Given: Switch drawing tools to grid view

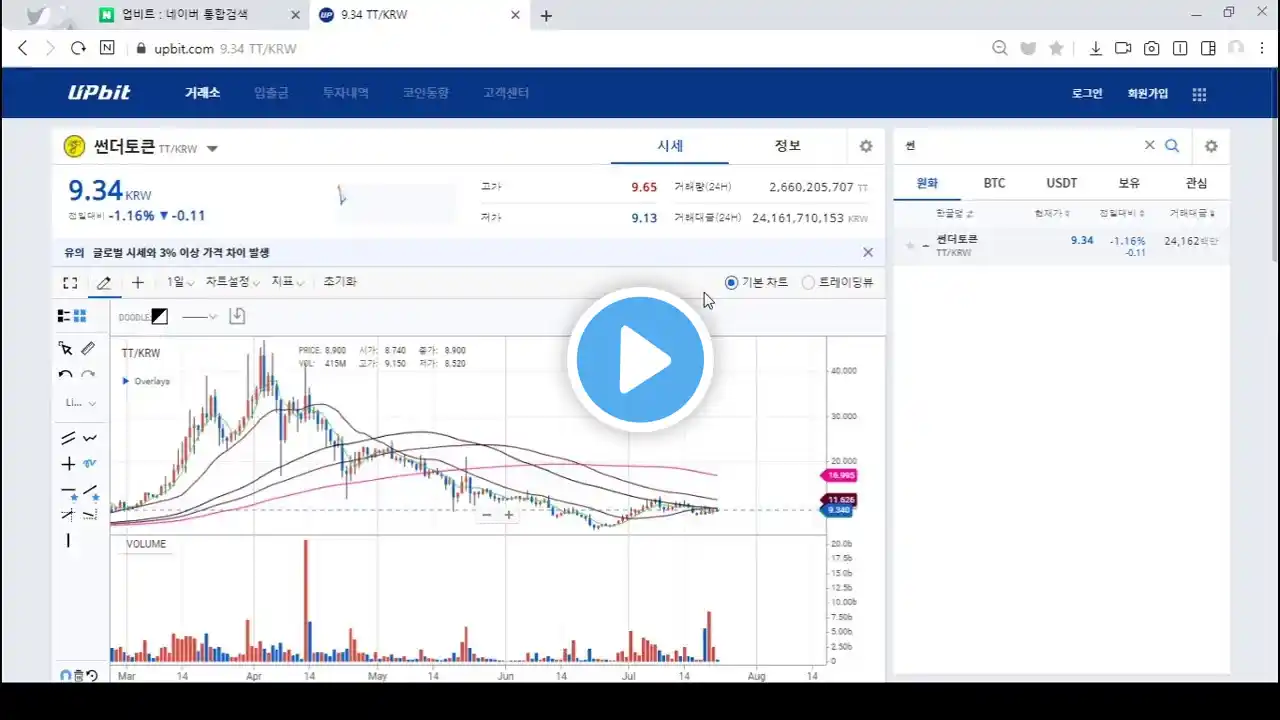Looking at the screenshot, I should (80, 316).
